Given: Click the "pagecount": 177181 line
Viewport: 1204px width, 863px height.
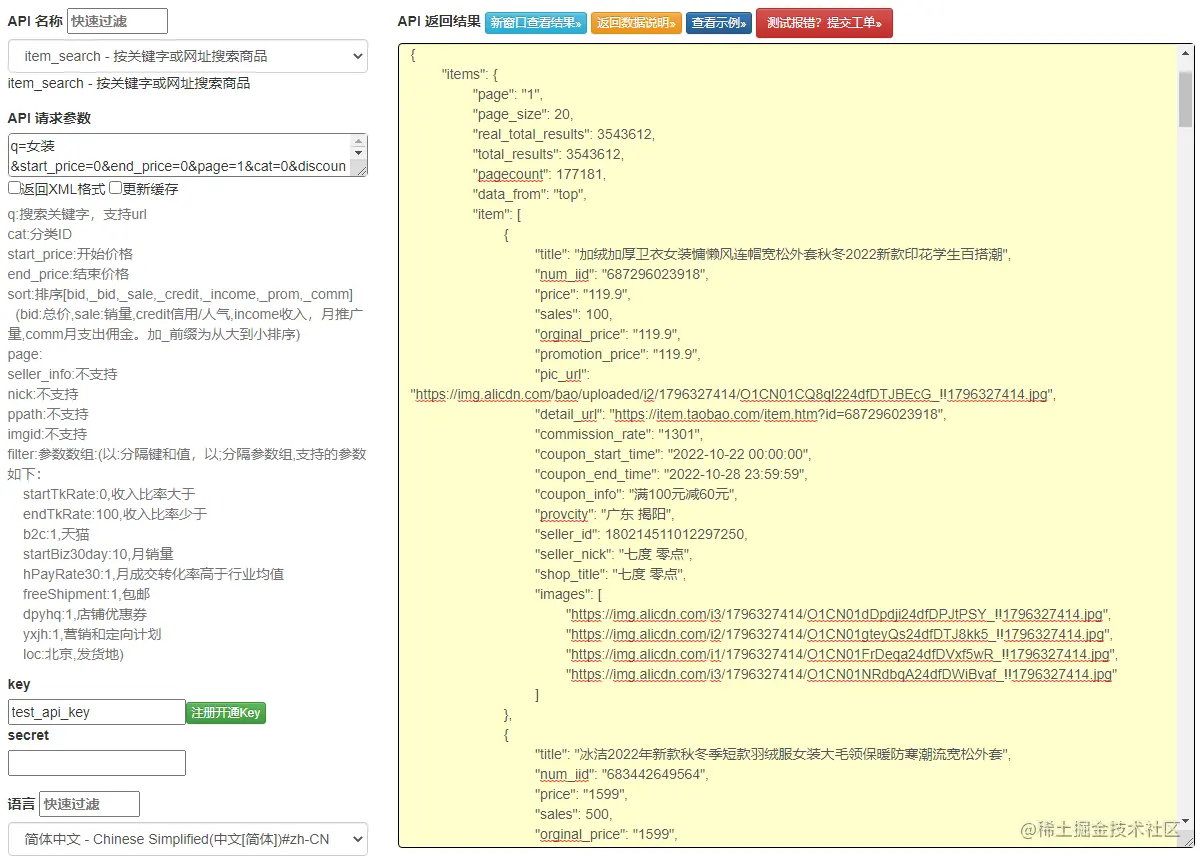Looking at the screenshot, I should coord(539,174).
